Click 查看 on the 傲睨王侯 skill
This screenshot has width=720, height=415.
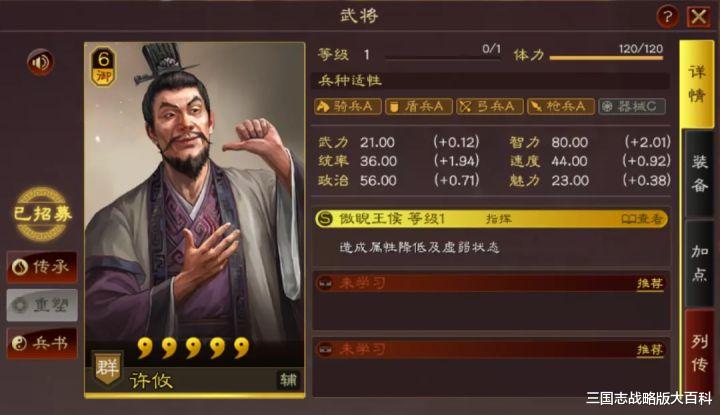pyautogui.click(x=642, y=219)
